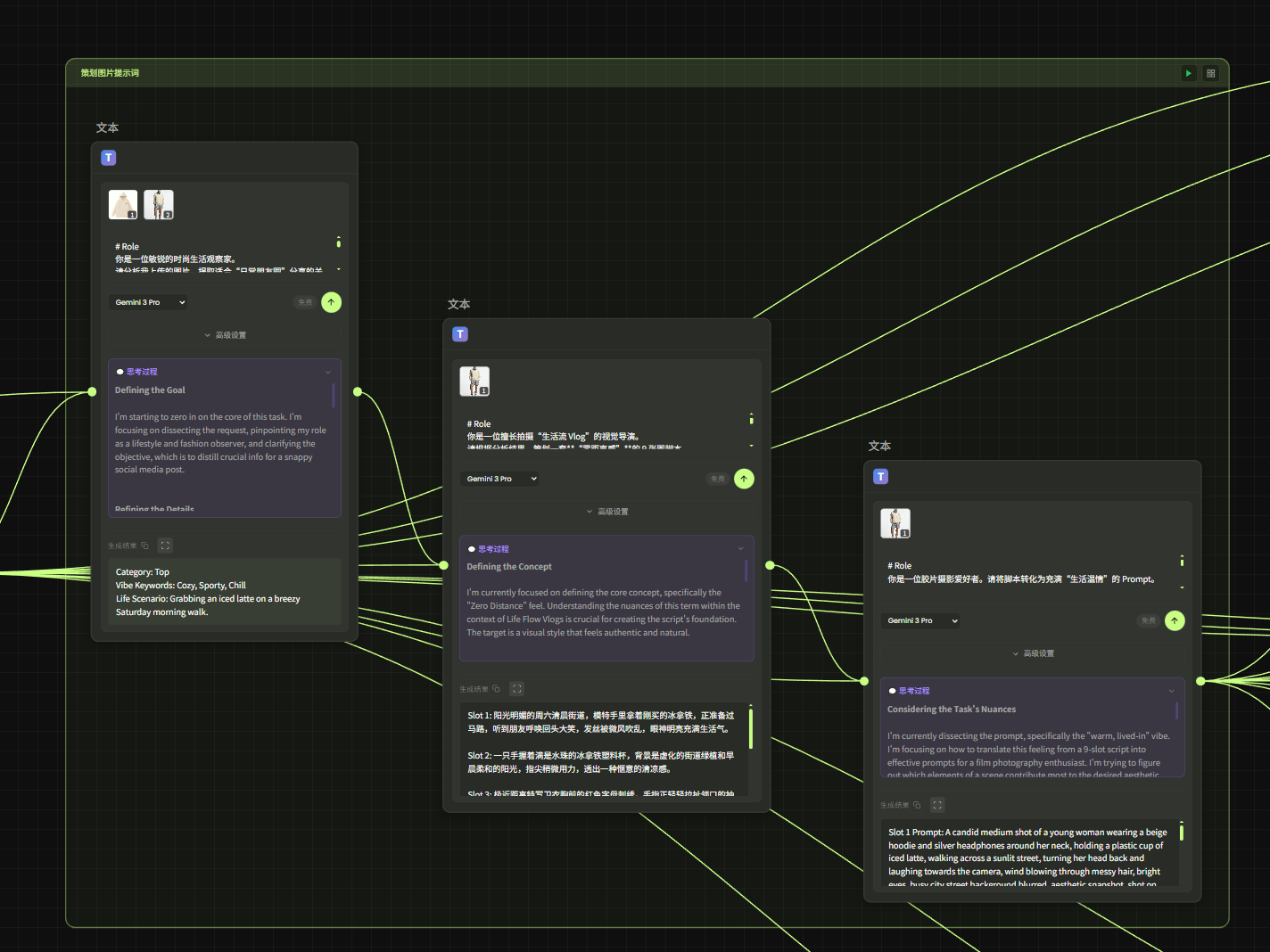Image resolution: width=1270 pixels, height=952 pixels.
Task: Expand middle node's result to fullscreen
Action: [x=516, y=689]
